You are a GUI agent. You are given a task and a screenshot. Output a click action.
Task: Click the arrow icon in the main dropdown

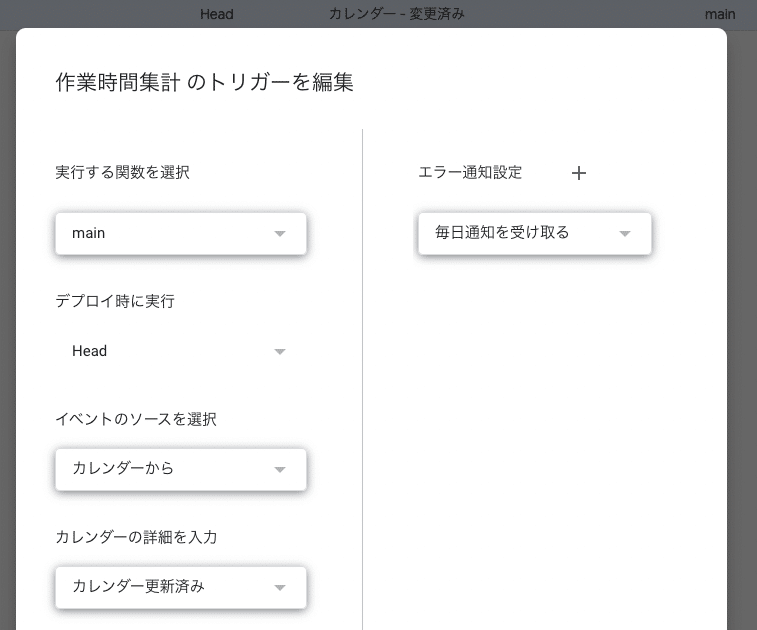280,234
